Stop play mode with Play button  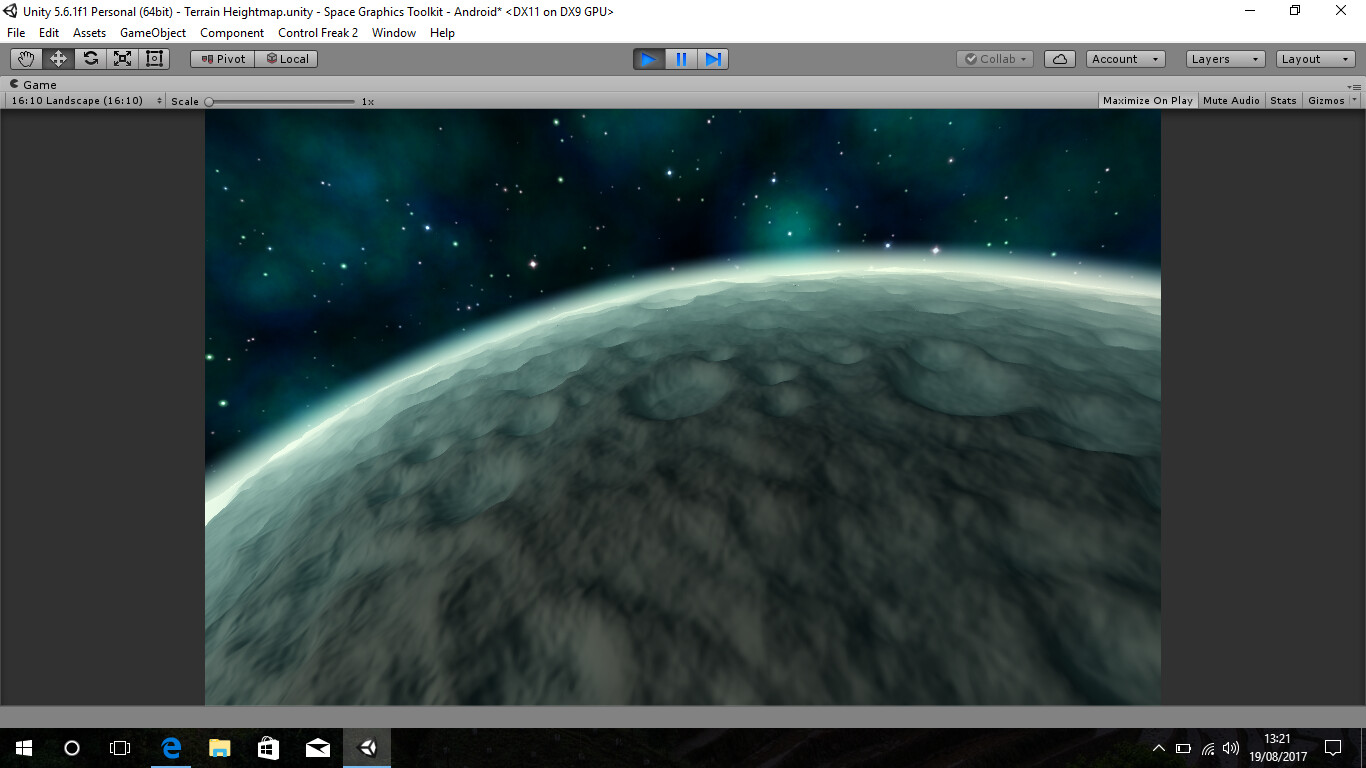(x=648, y=59)
